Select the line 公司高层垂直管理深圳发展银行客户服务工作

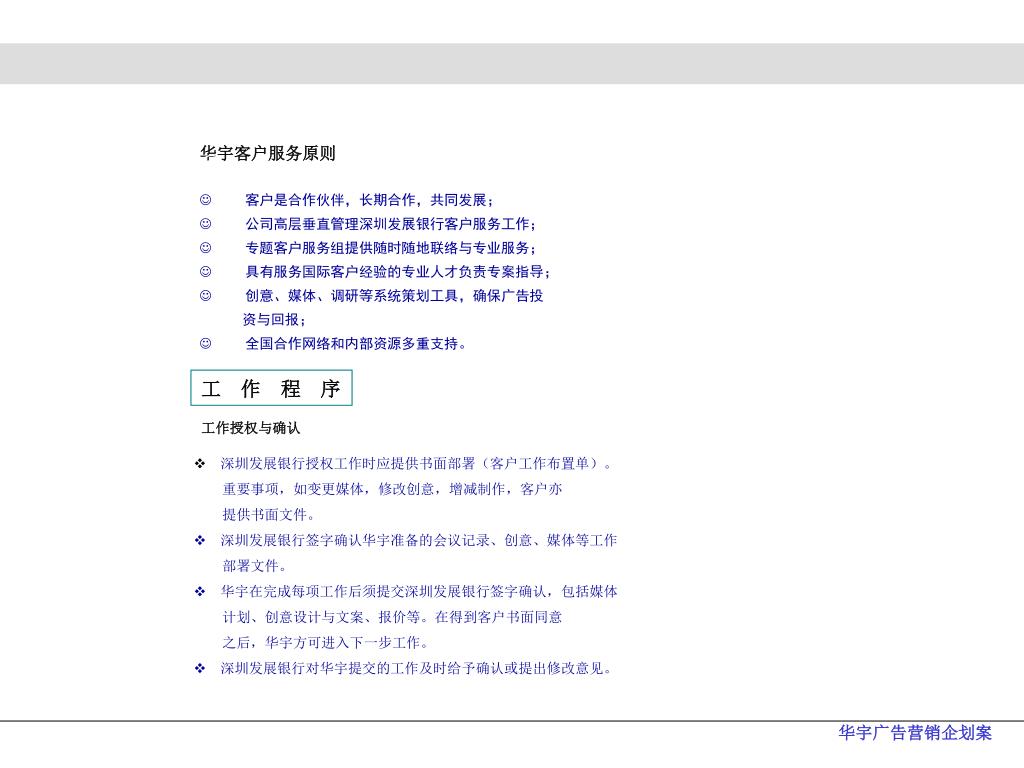coord(391,224)
